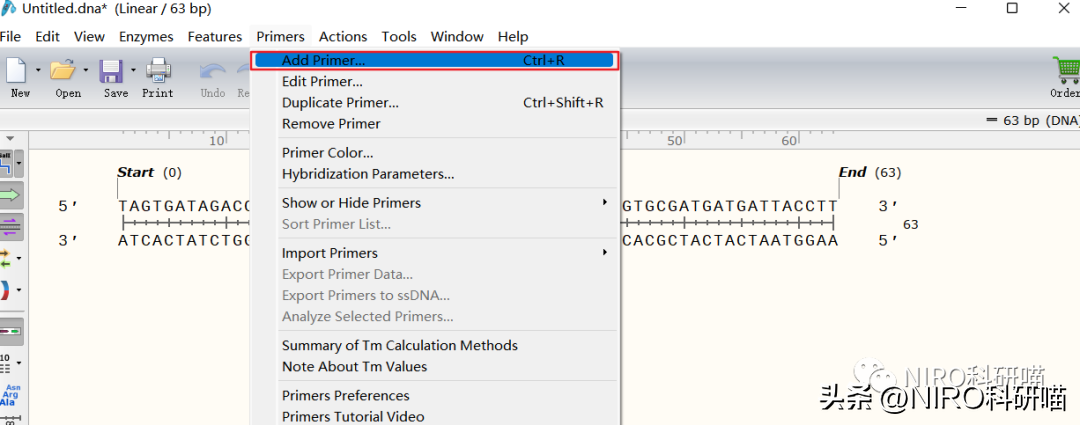
Task: Click the Save disk icon
Action: (112, 72)
